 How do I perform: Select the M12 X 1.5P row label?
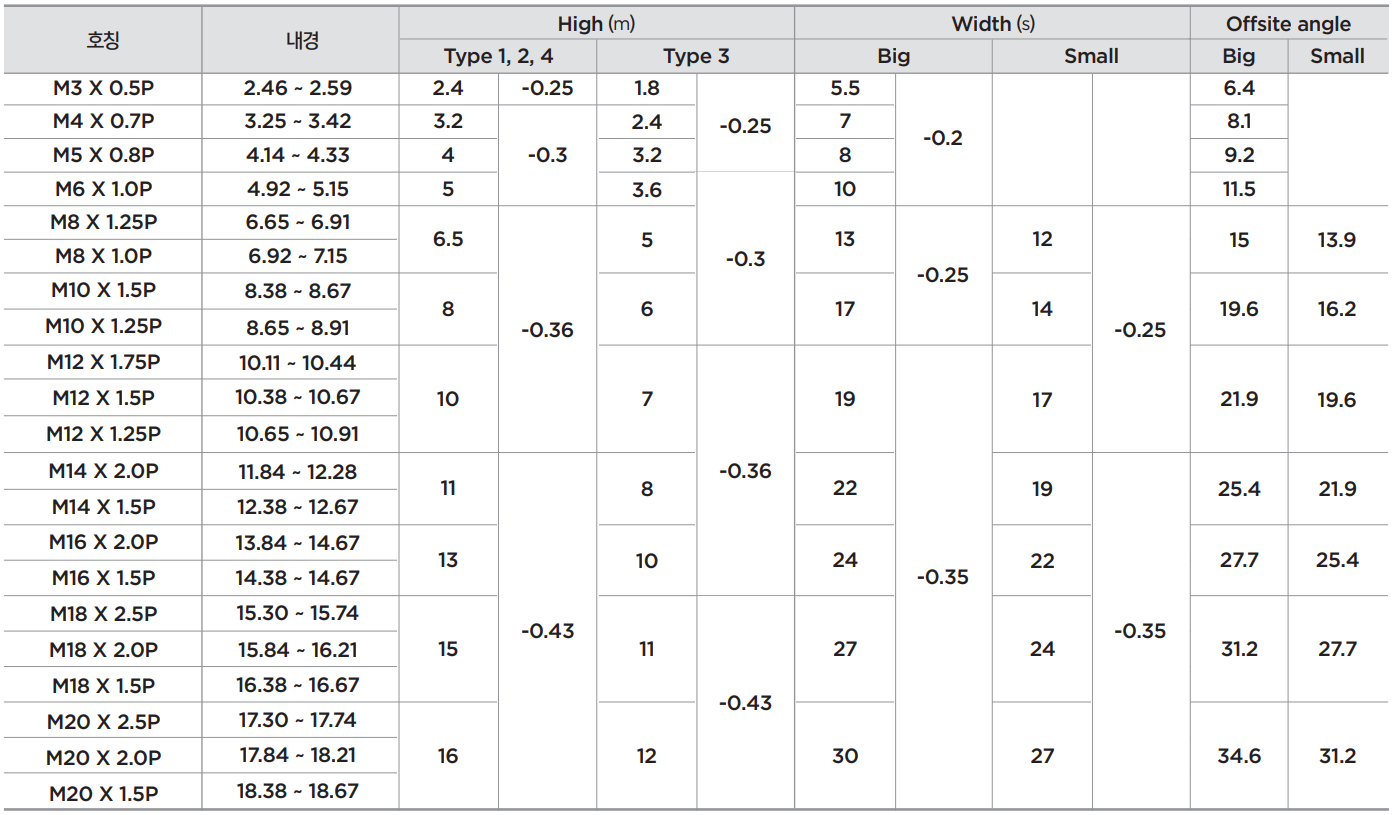(103, 398)
